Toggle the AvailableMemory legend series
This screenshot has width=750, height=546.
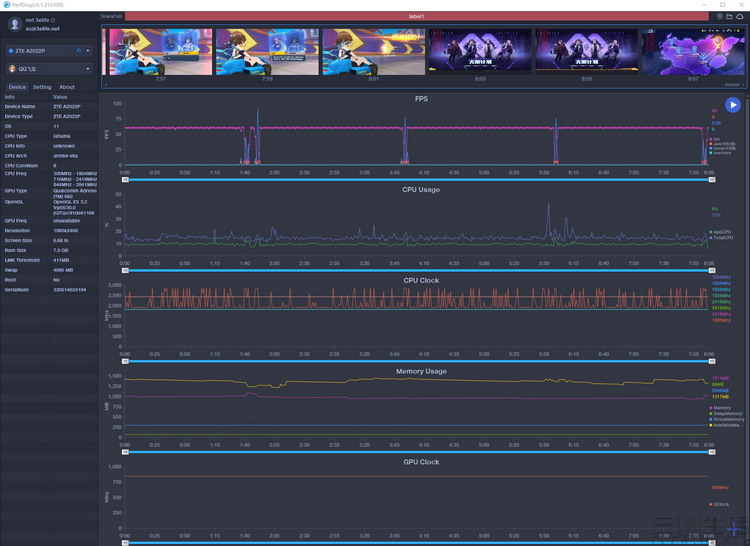click(726, 425)
